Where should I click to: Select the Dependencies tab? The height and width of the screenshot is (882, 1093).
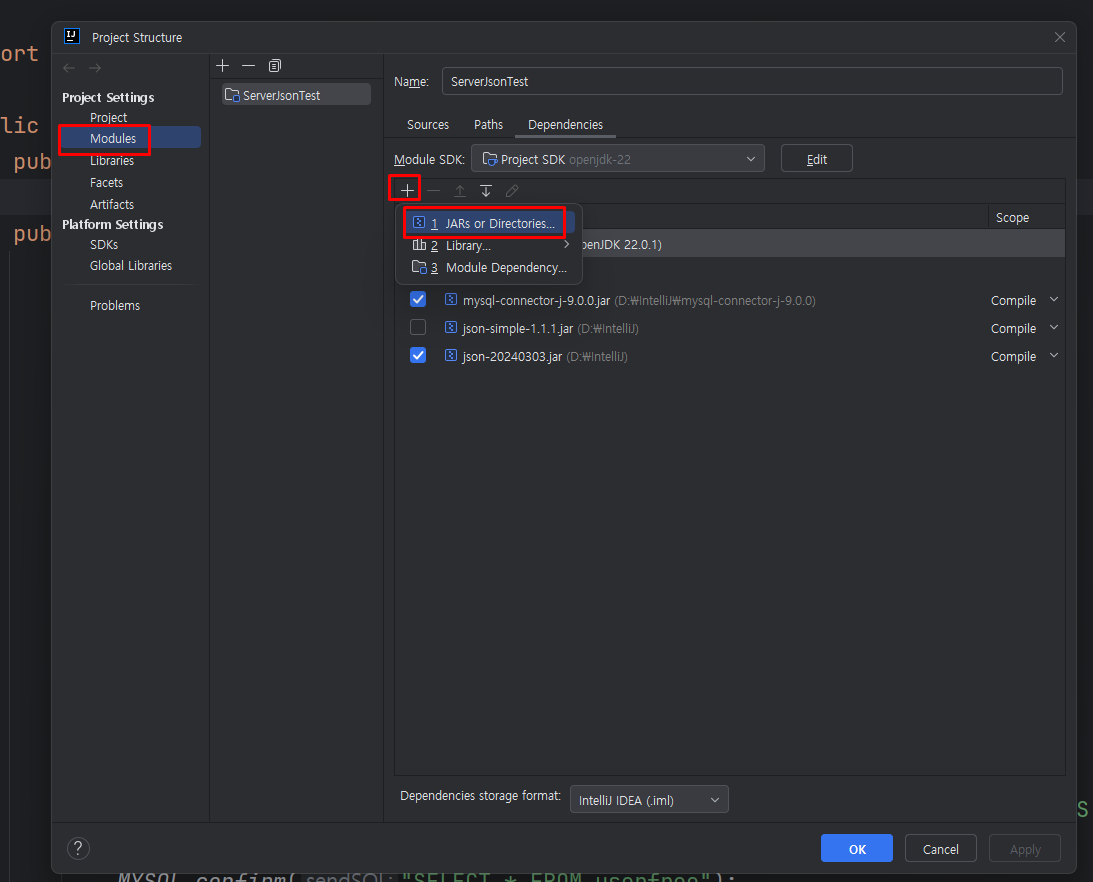pos(565,125)
